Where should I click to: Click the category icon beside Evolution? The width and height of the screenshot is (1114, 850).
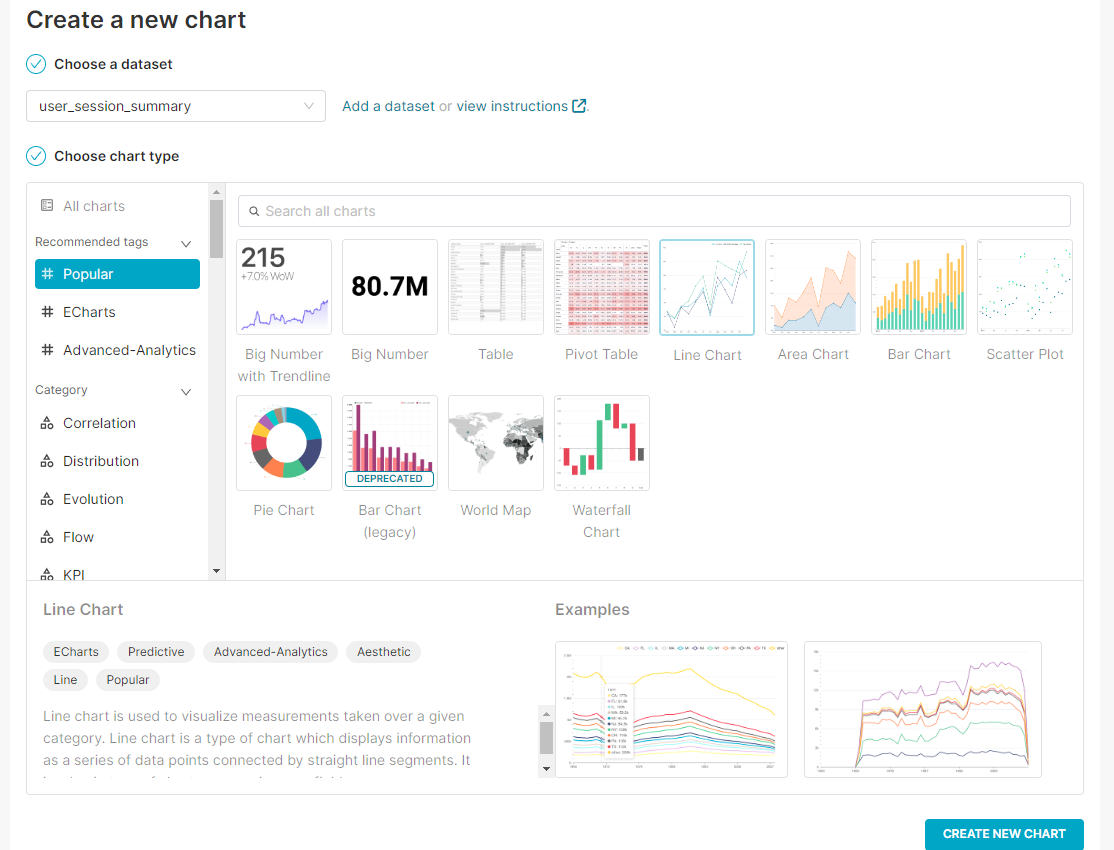coord(47,499)
